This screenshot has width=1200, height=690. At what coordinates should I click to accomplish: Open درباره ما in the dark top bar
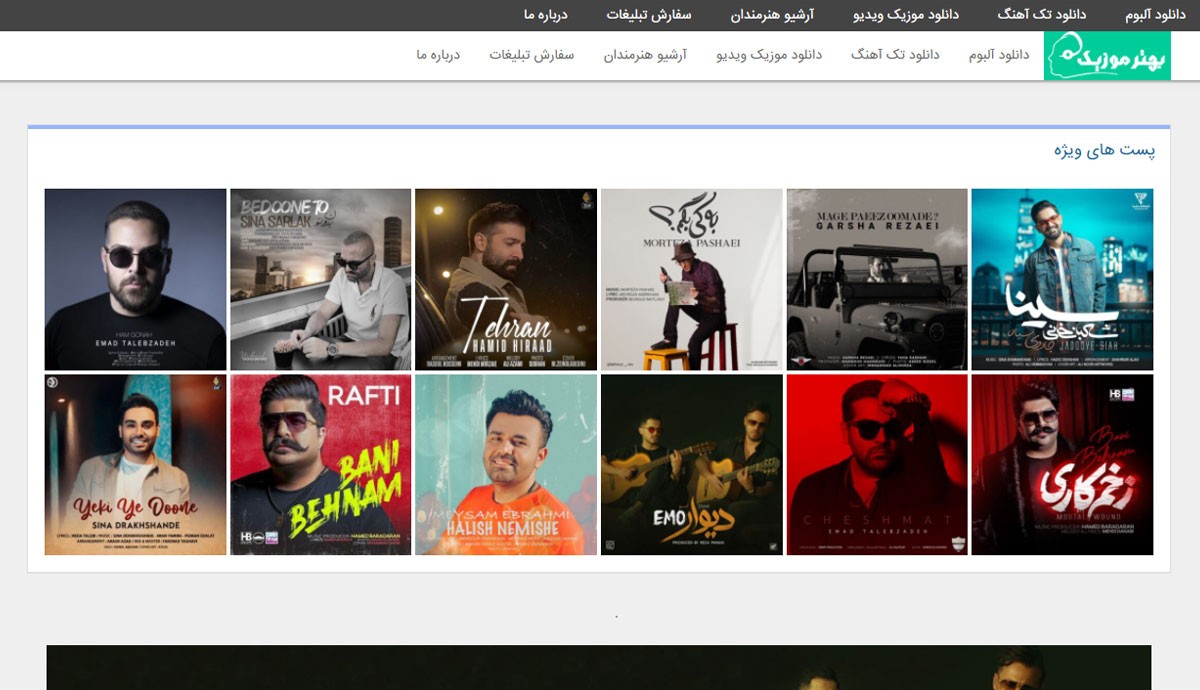click(x=545, y=15)
